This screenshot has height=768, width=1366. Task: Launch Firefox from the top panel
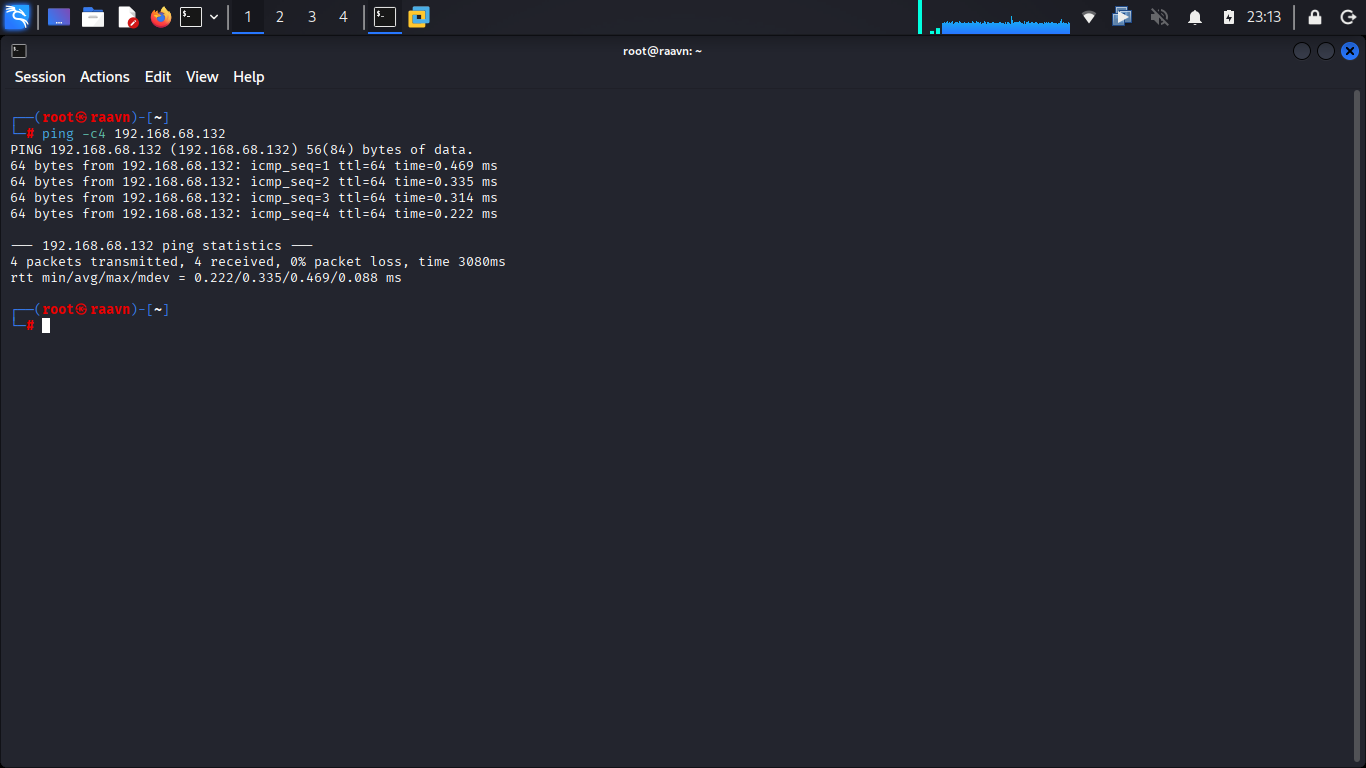161,17
